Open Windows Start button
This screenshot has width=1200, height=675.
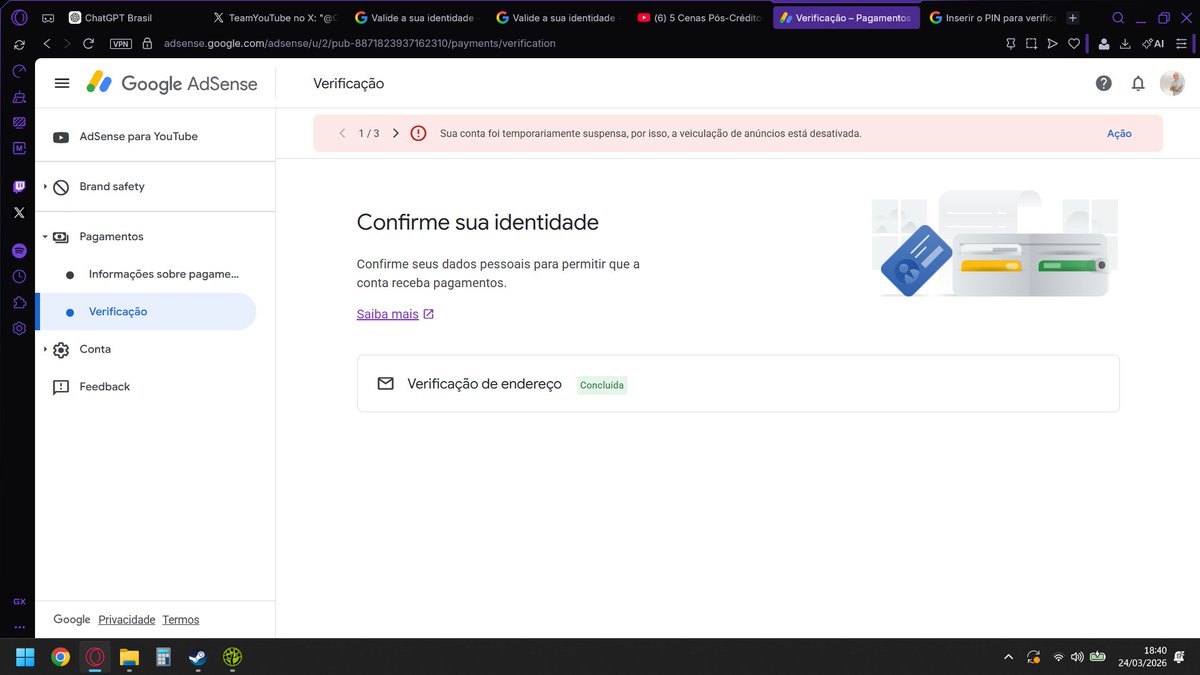[x=25, y=657]
